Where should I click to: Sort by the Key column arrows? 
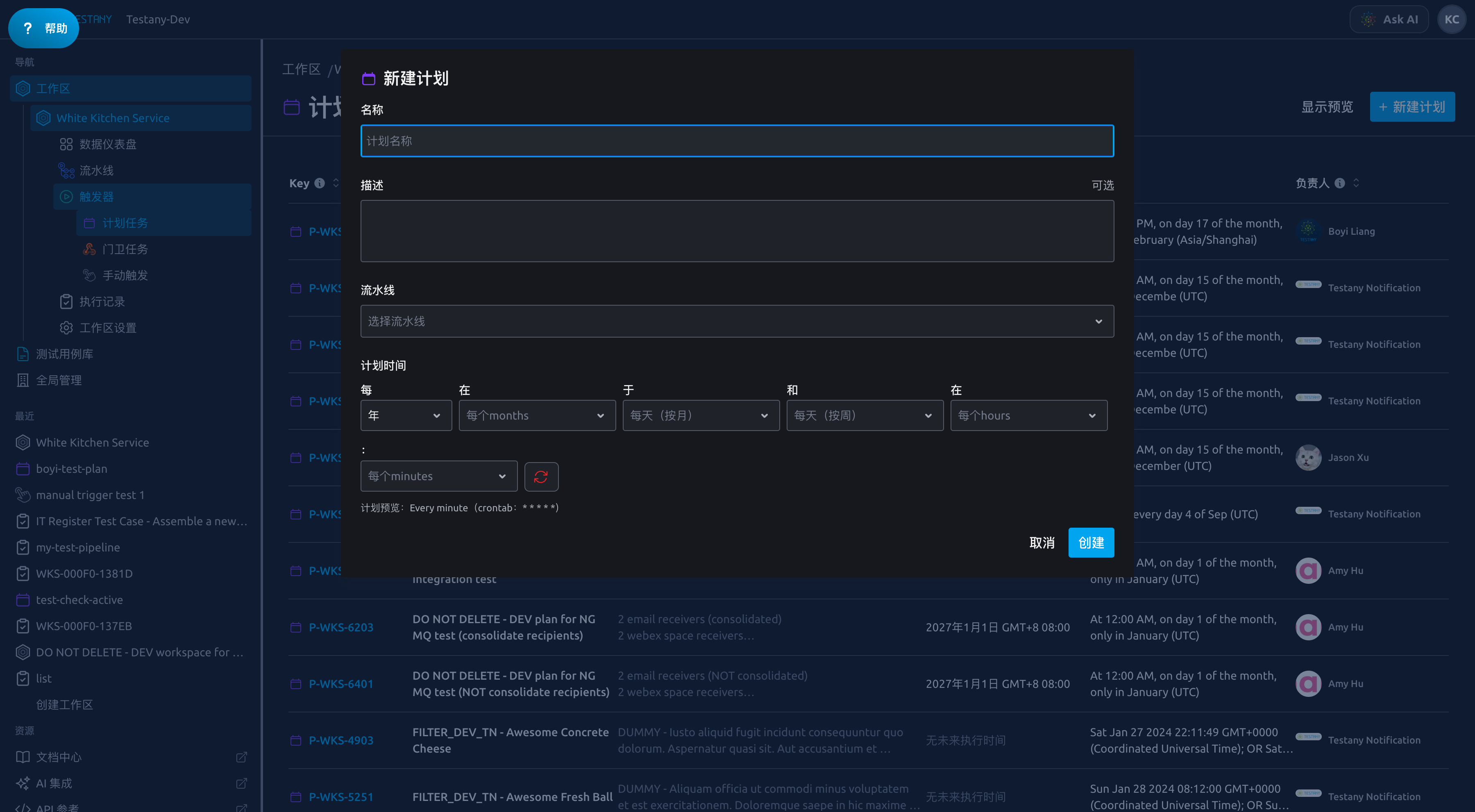[336, 183]
